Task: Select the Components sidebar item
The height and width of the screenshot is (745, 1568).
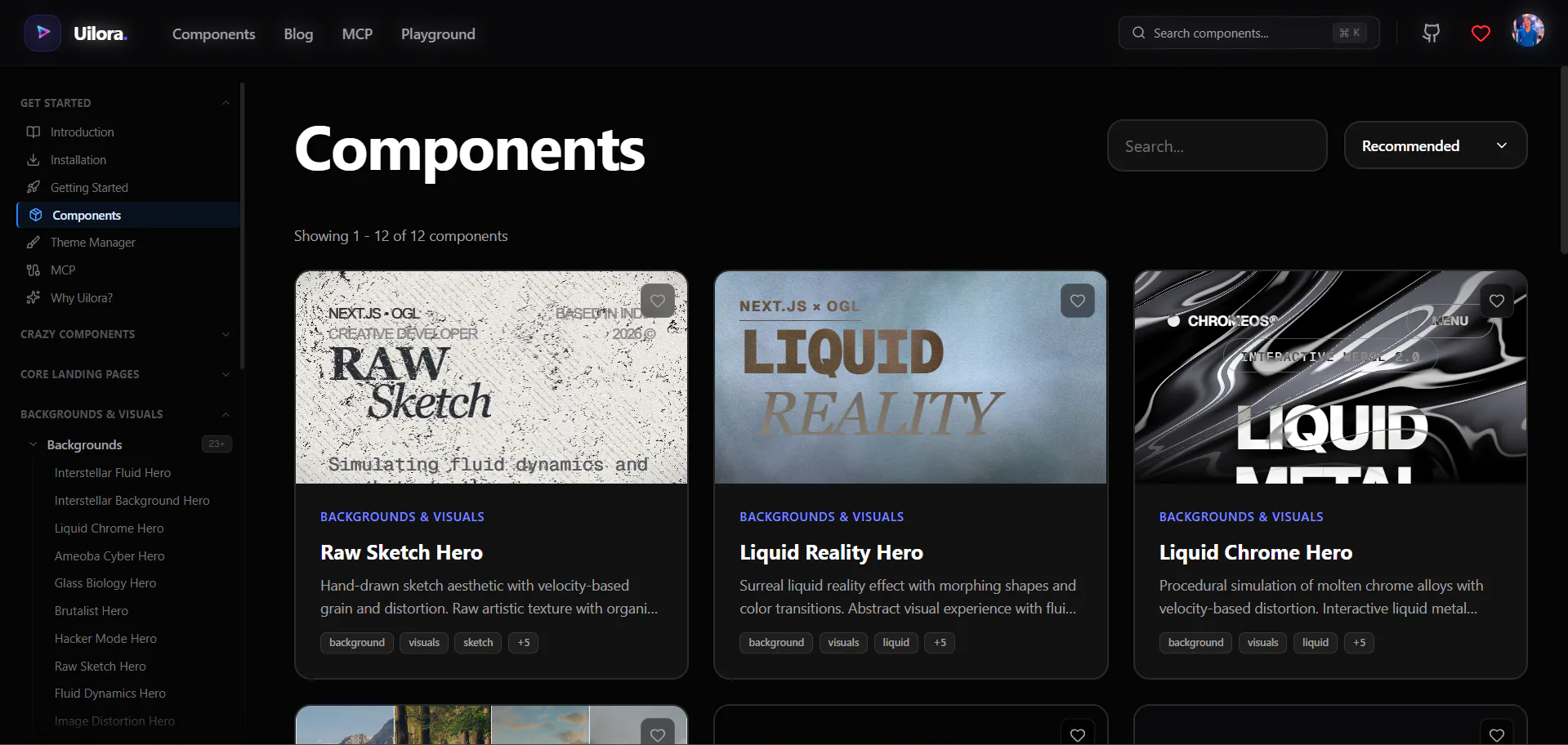Action: click(x=128, y=215)
